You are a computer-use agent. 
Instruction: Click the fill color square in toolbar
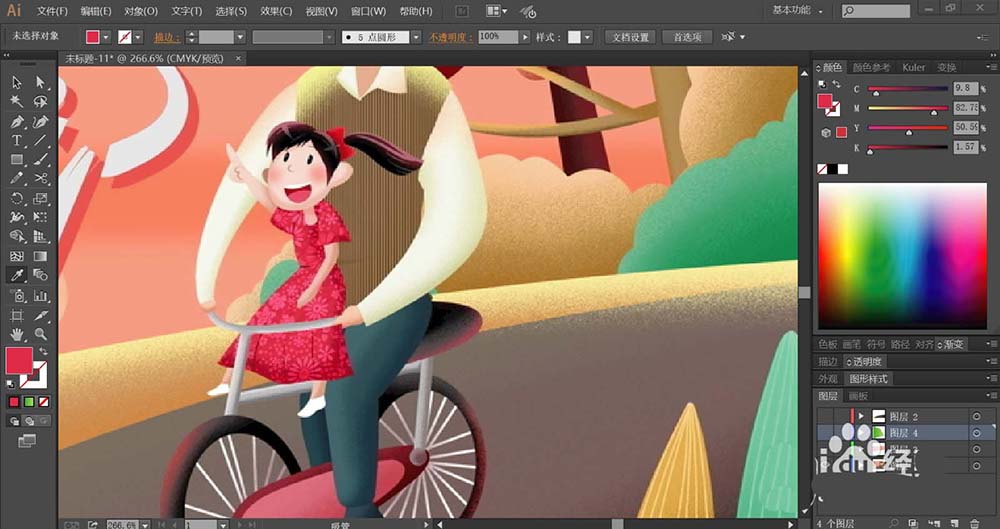(19, 361)
